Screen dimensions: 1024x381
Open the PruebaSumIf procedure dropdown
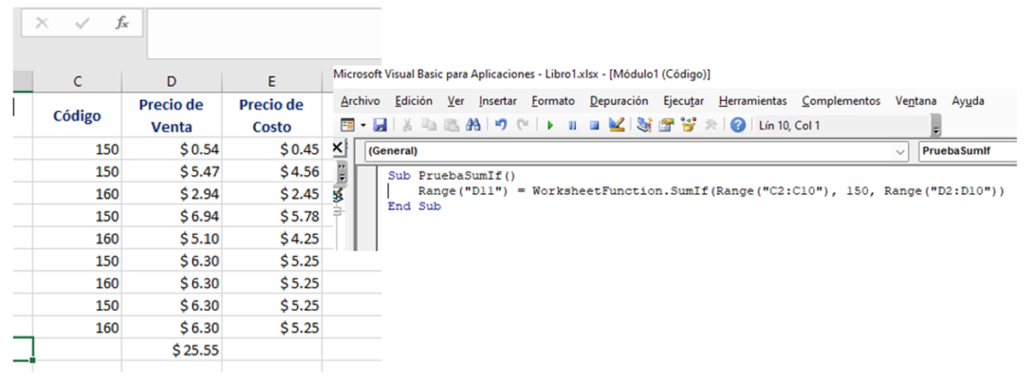(x=967, y=152)
